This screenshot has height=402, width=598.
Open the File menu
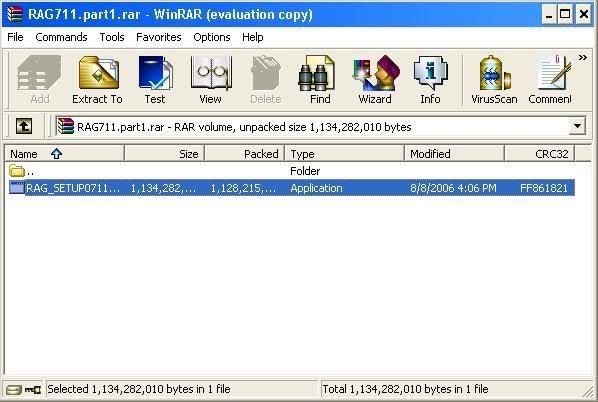(x=15, y=37)
